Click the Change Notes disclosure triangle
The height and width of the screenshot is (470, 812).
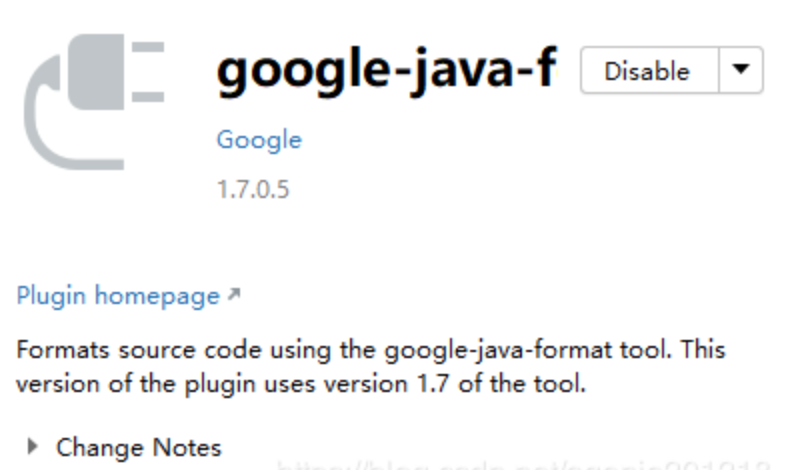pos(32,447)
